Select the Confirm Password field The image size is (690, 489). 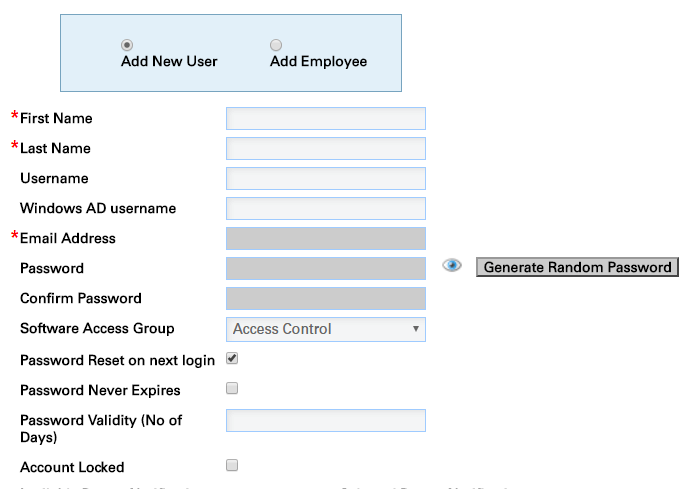click(325, 299)
